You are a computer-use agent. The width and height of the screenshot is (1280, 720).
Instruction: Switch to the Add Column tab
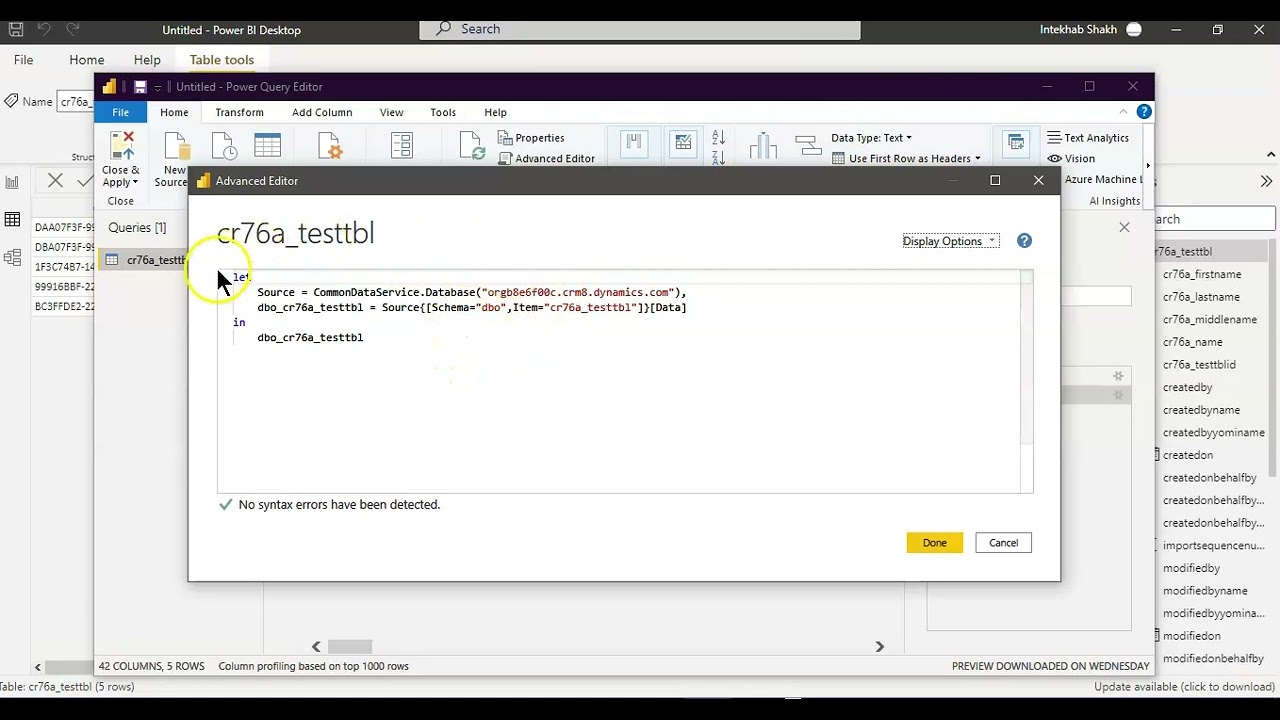coord(322,112)
